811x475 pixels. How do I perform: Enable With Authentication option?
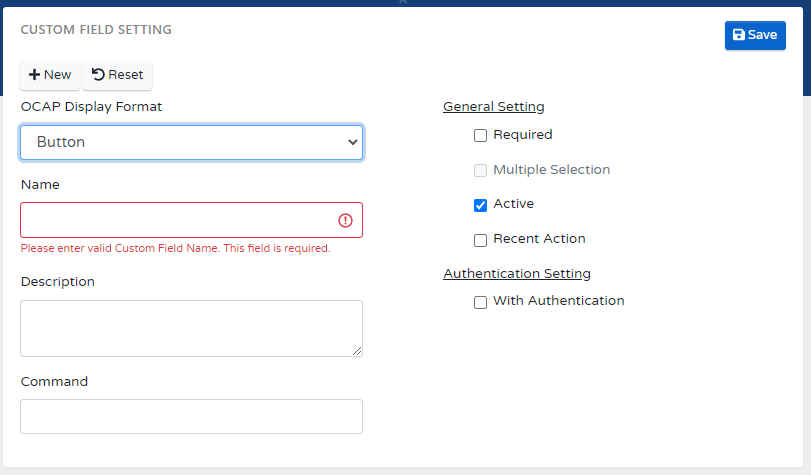point(480,302)
